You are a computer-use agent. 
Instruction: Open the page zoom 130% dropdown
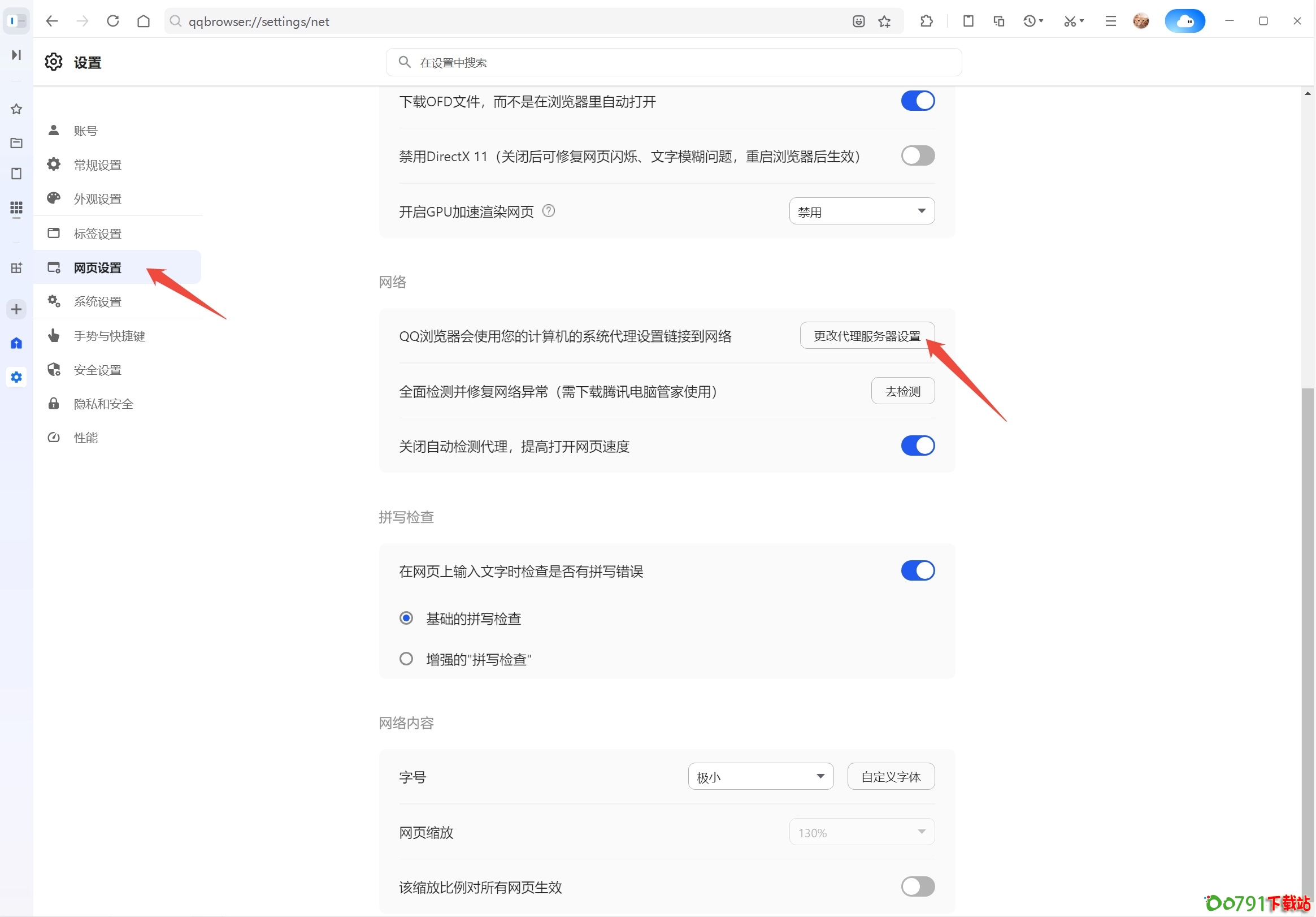862,832
